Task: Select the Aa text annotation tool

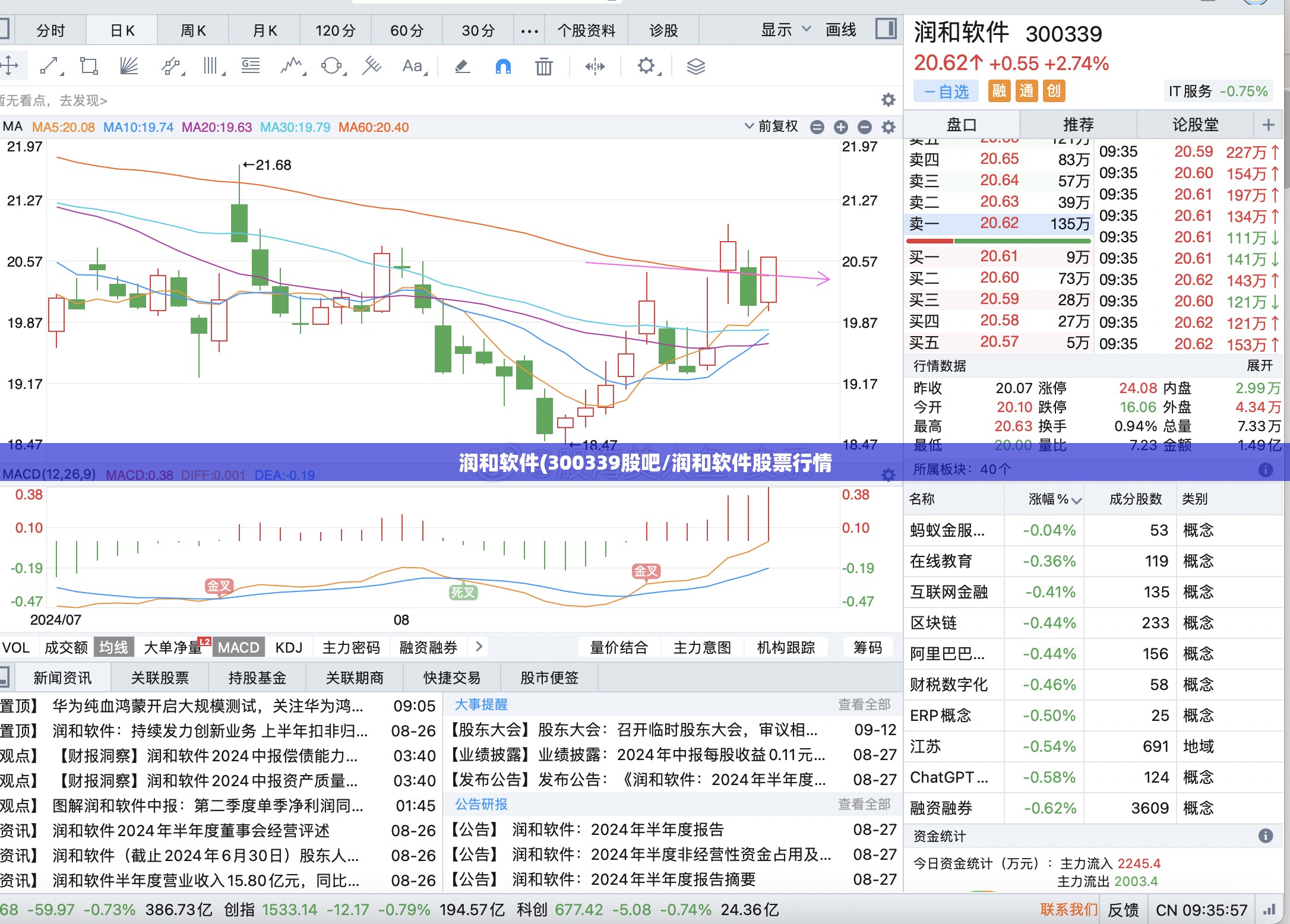Action: [x=414, y=66]
